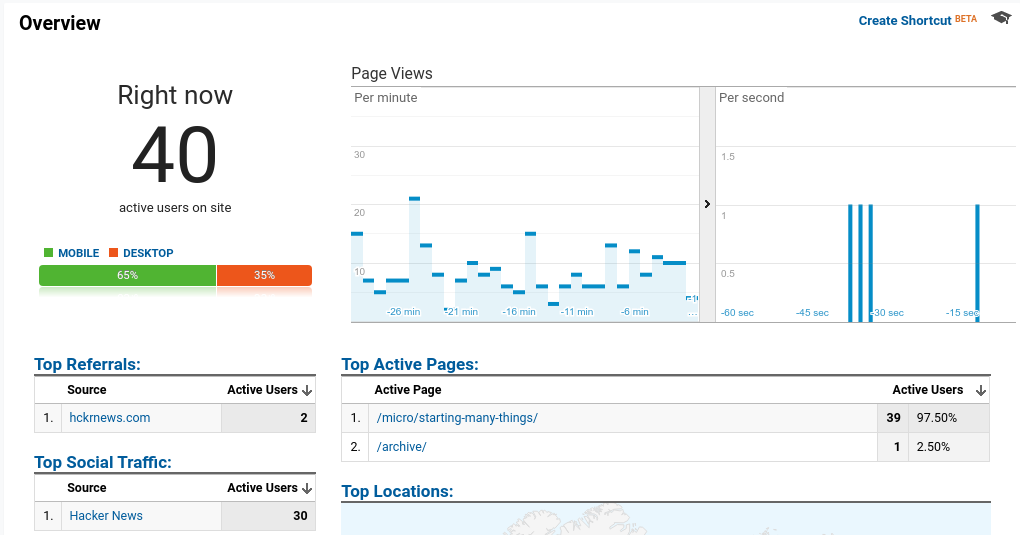The height and width of the screenshot is (535, 1020).
Task: Click the -45 sec axis label
Action: 812,312
